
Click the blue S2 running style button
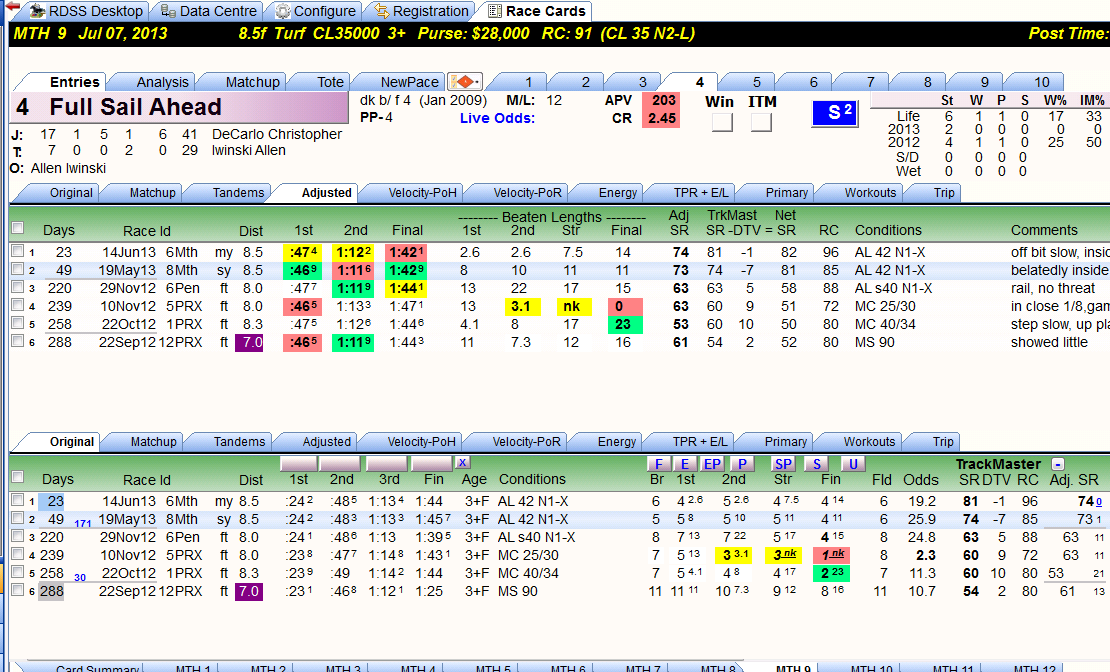pyautogui.click(x=835, y=113)
